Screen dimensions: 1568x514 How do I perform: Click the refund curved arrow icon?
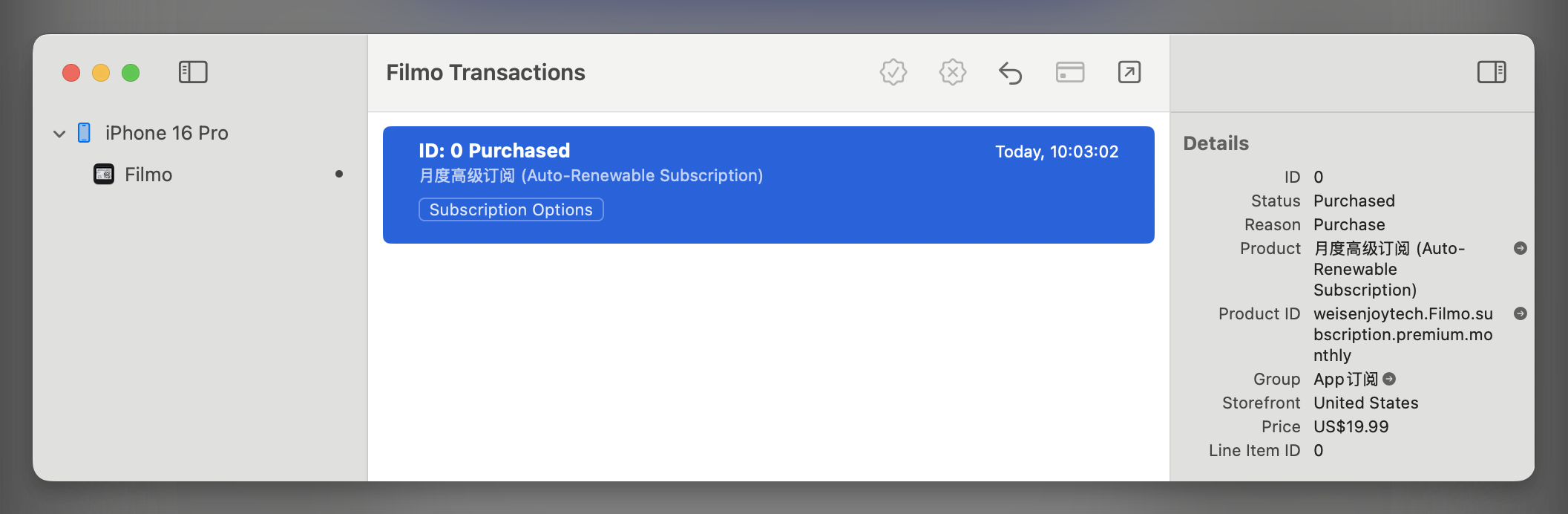point(1010,73)
